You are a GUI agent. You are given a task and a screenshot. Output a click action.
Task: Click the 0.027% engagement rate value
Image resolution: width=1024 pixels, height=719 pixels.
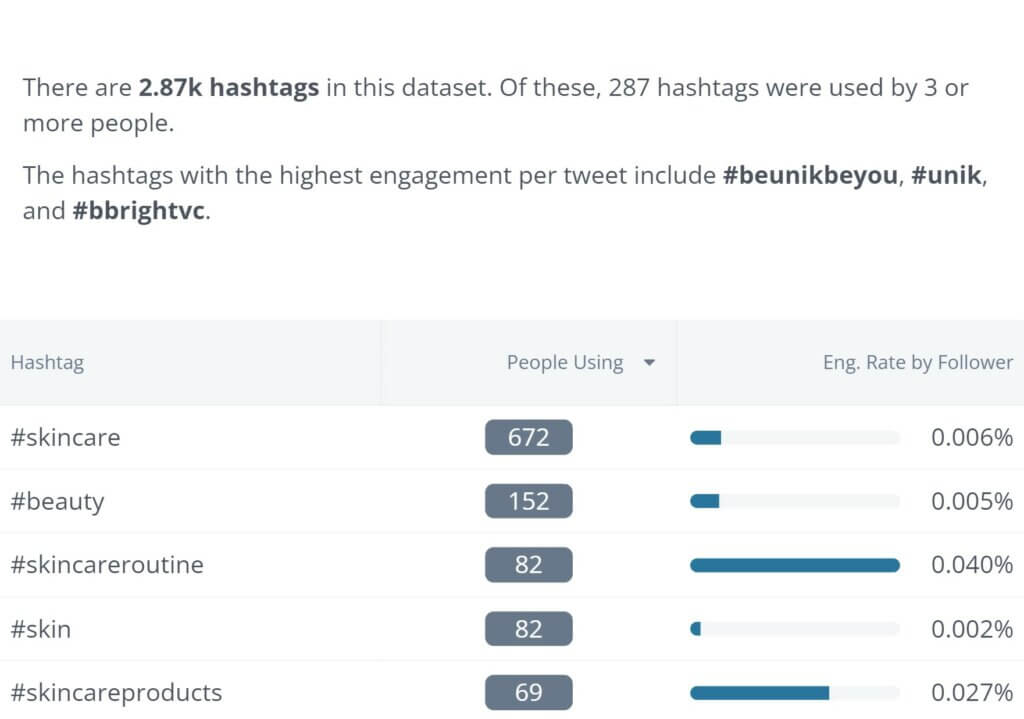(973, 692)
